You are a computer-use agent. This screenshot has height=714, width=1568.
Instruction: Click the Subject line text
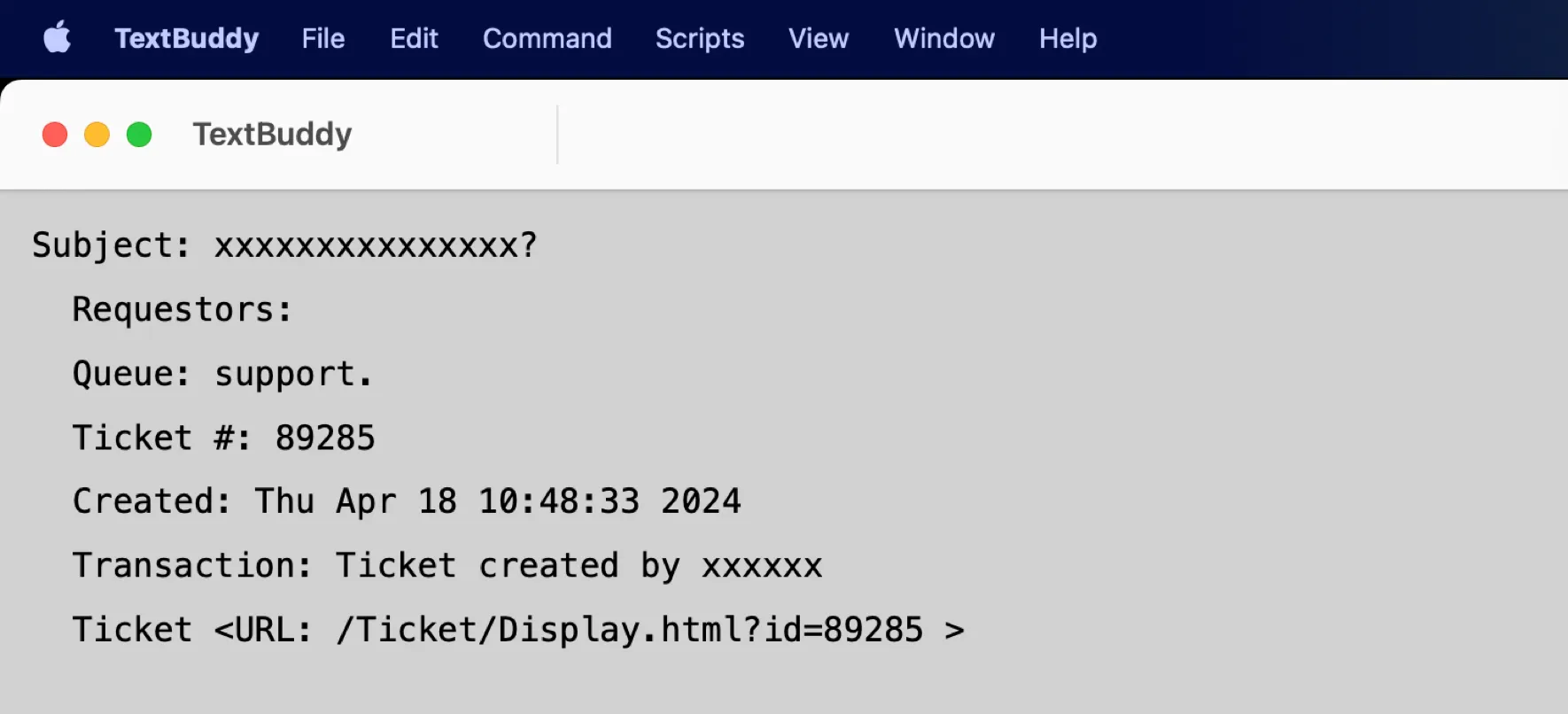pos(283,244)
